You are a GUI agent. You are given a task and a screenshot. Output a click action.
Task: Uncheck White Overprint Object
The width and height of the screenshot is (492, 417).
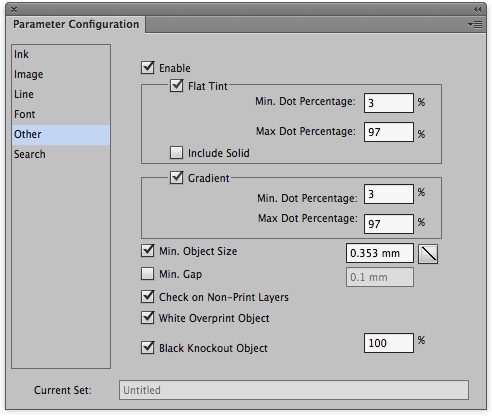click(x=148, y=317)
